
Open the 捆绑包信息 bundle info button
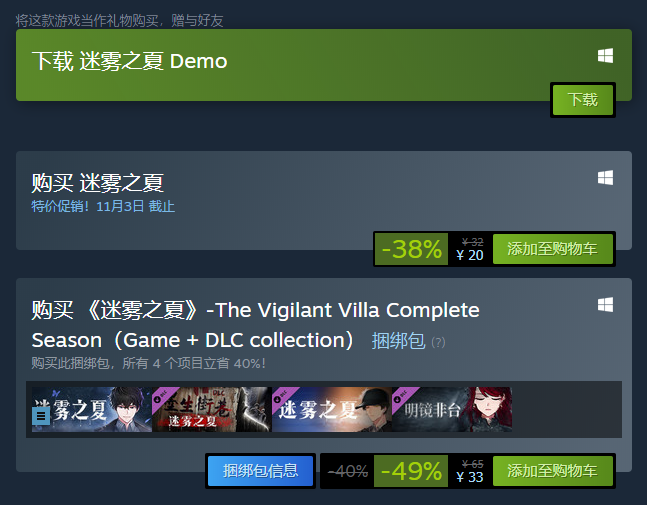click(260, 471)
